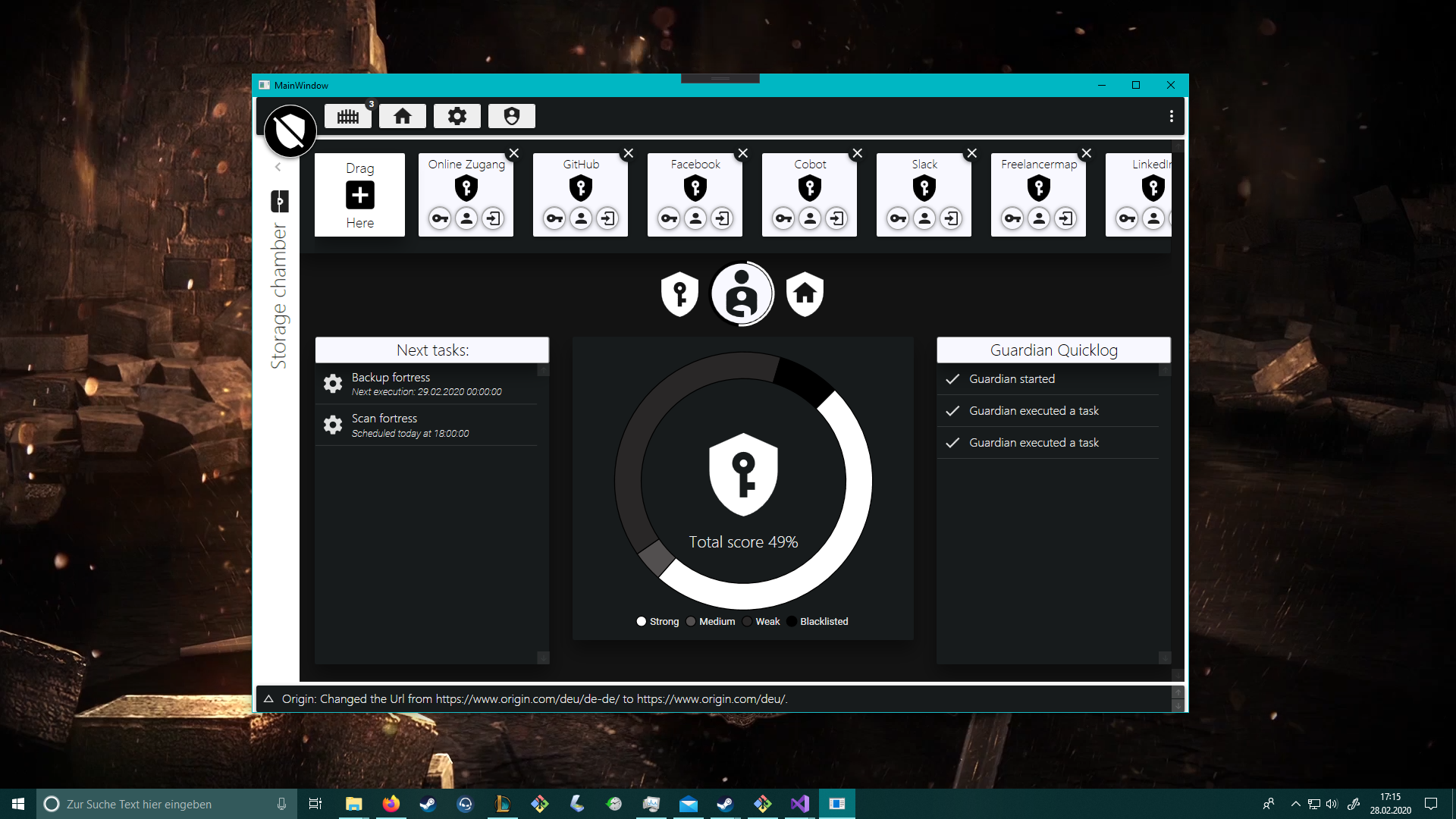Go to the home toolbar button
The width and height of the screenshot is (1456, 819).
tap(403, 116)
